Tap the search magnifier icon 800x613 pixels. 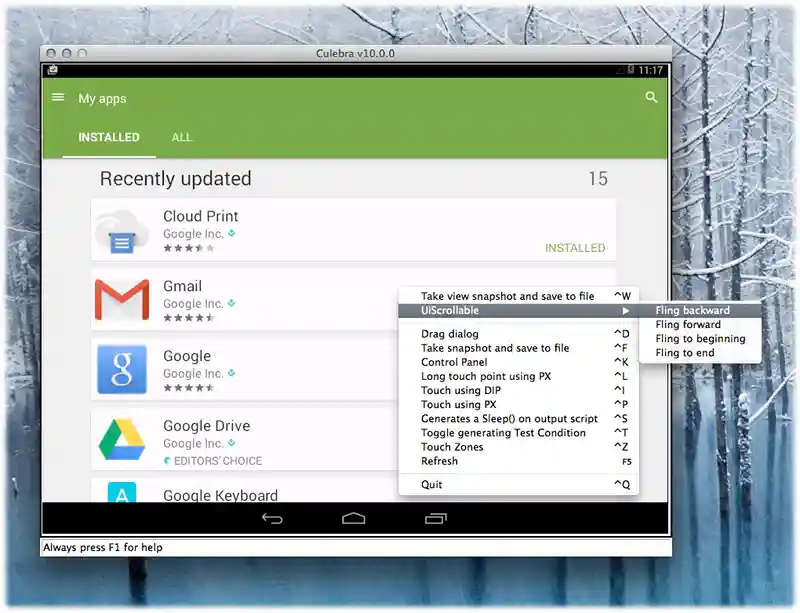pyautogui.click(x=651, y=97)
